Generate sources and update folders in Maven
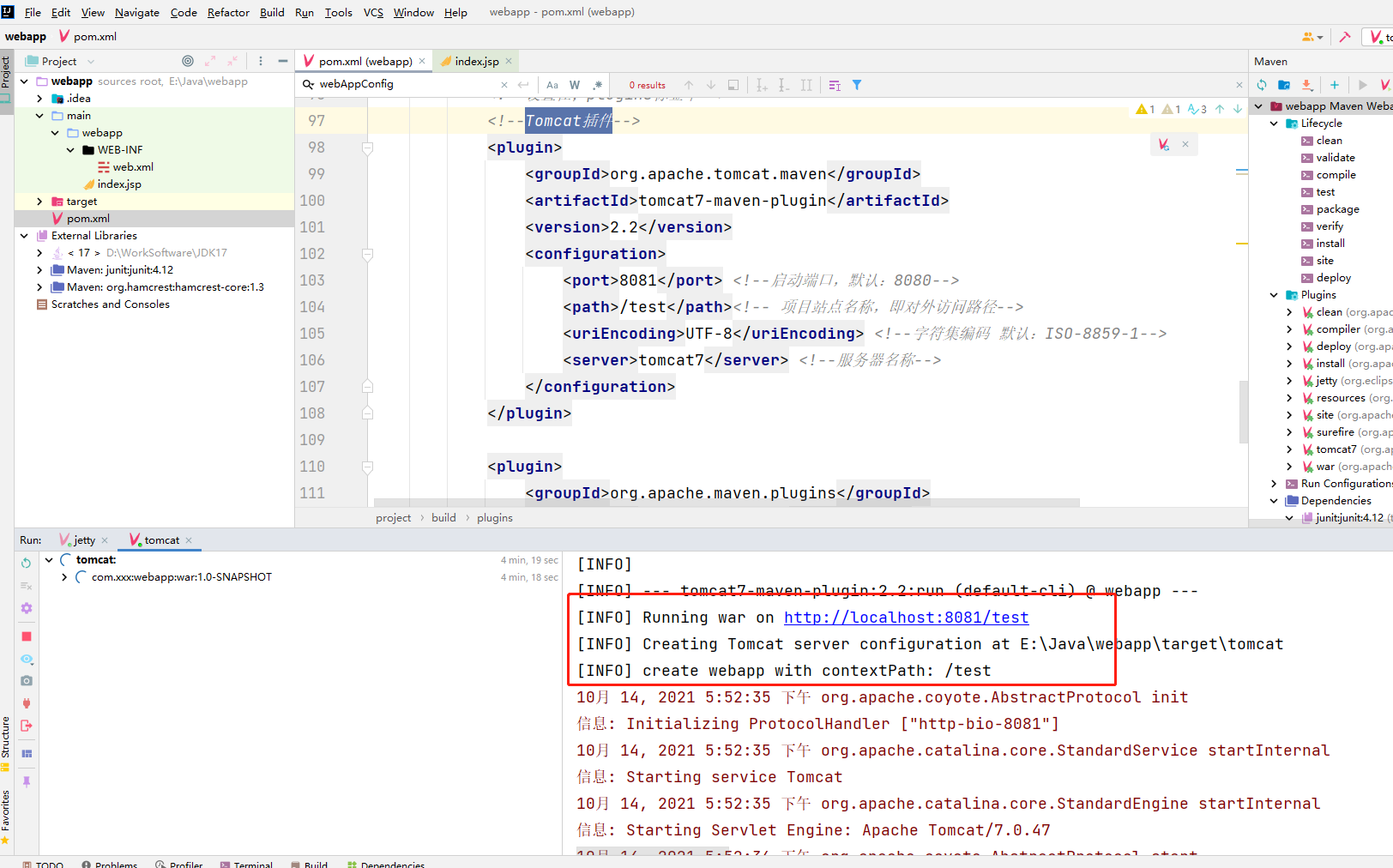The height and width of the screenshot is (868, 1393). click(1284, 85)
